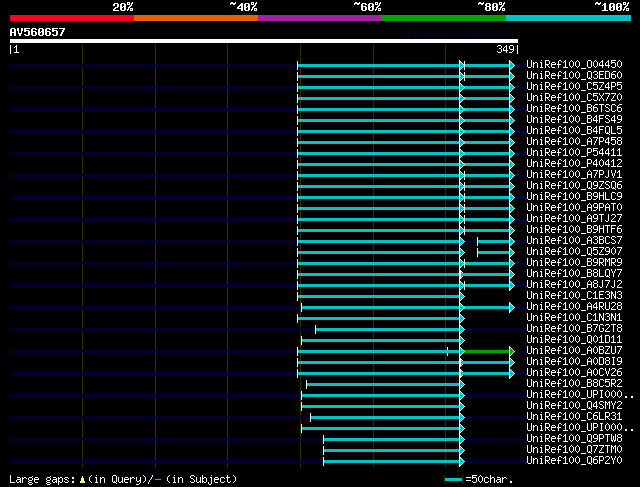Screen dimensions: 640x487
Task: Click the AV560657 query name
Action: (38, 32)
